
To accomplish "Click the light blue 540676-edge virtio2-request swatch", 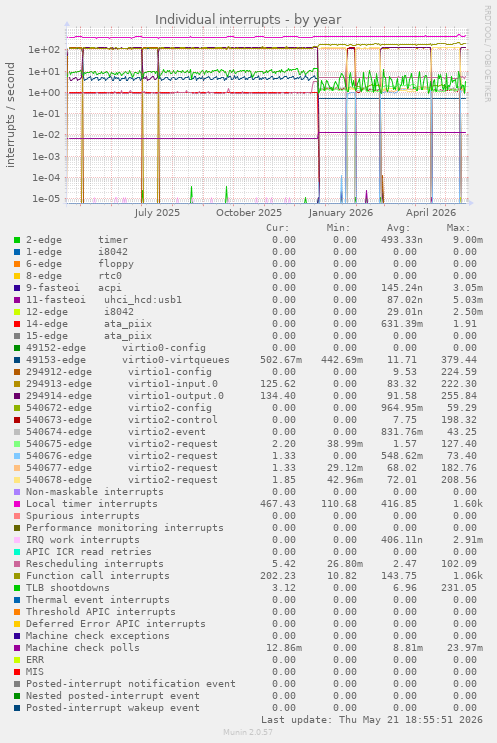I will tap(17, 456).
